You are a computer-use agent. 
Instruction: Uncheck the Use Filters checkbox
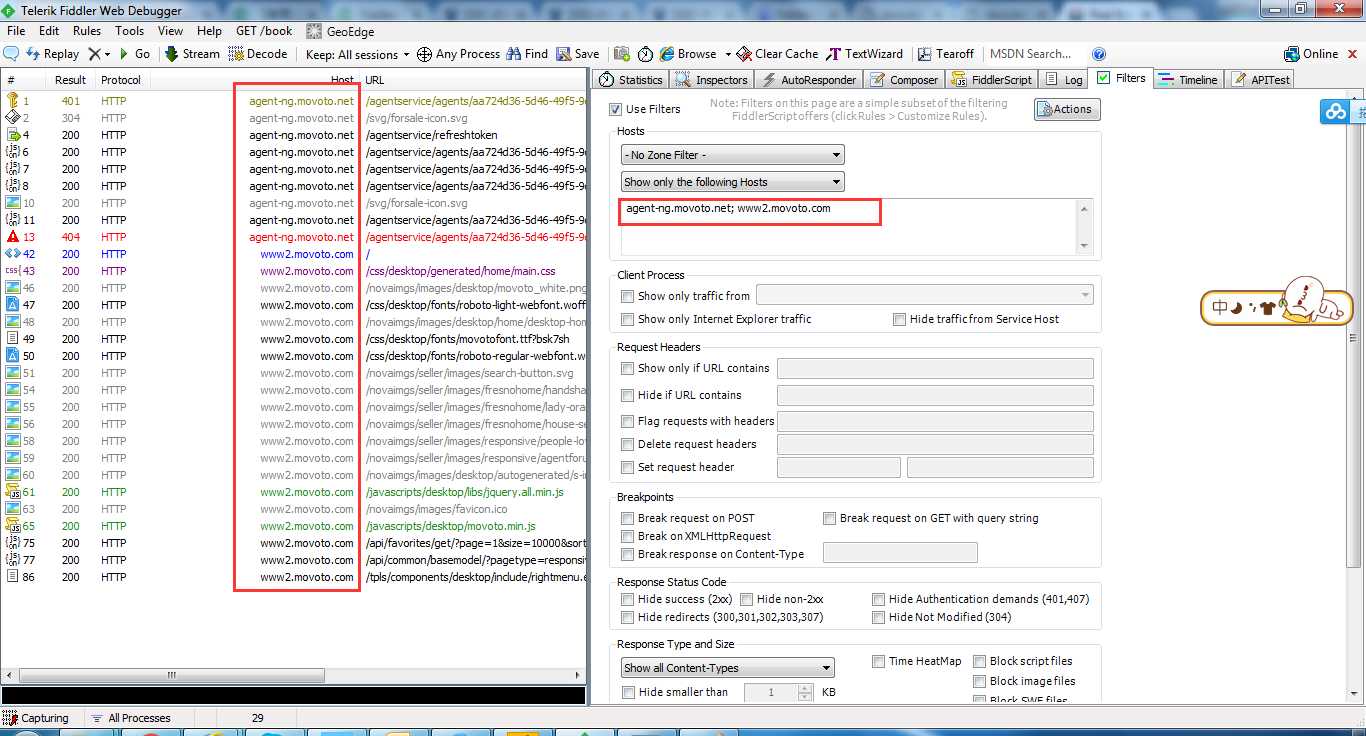click(x=615, y=109)
